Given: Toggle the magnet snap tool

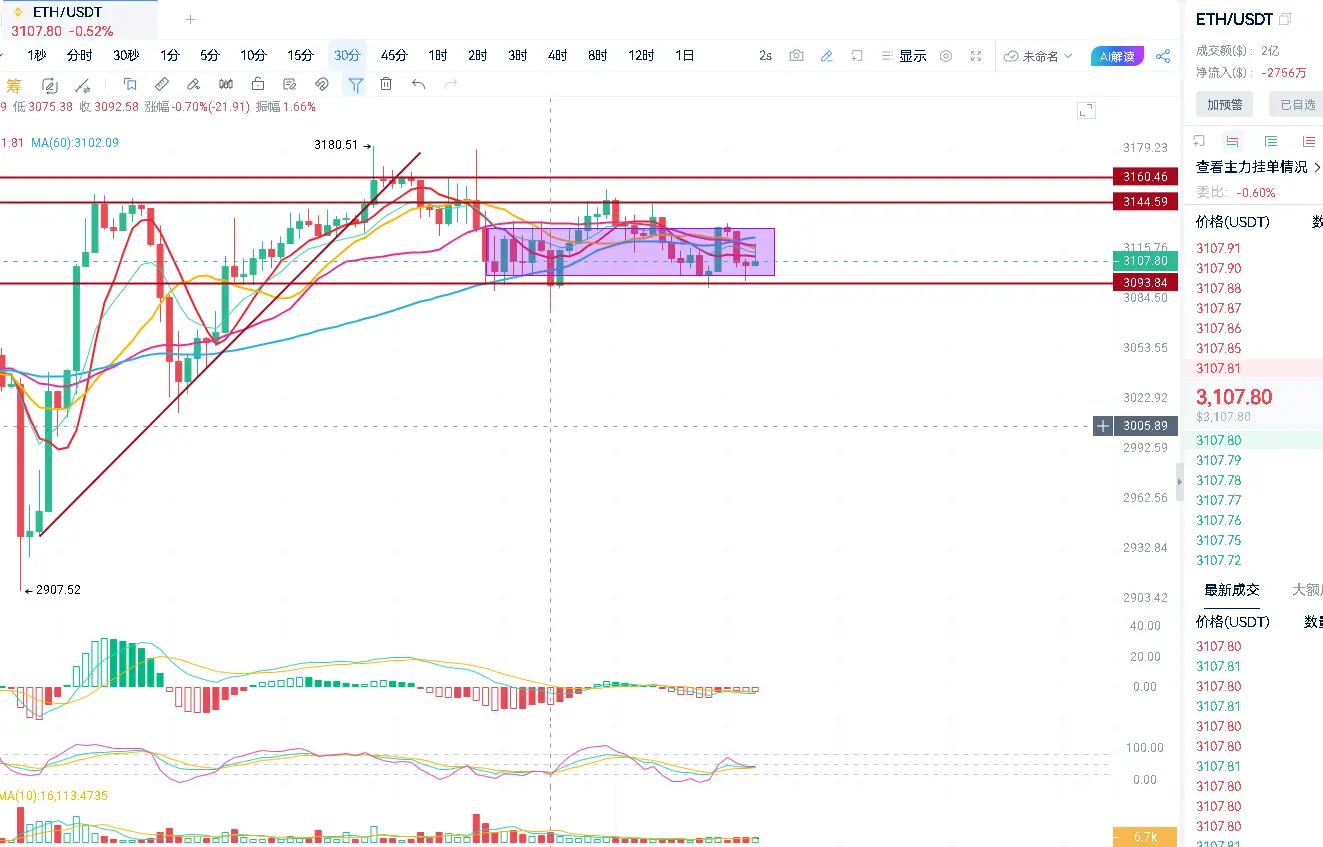Looking at the screenshot, I should [322, 84].
